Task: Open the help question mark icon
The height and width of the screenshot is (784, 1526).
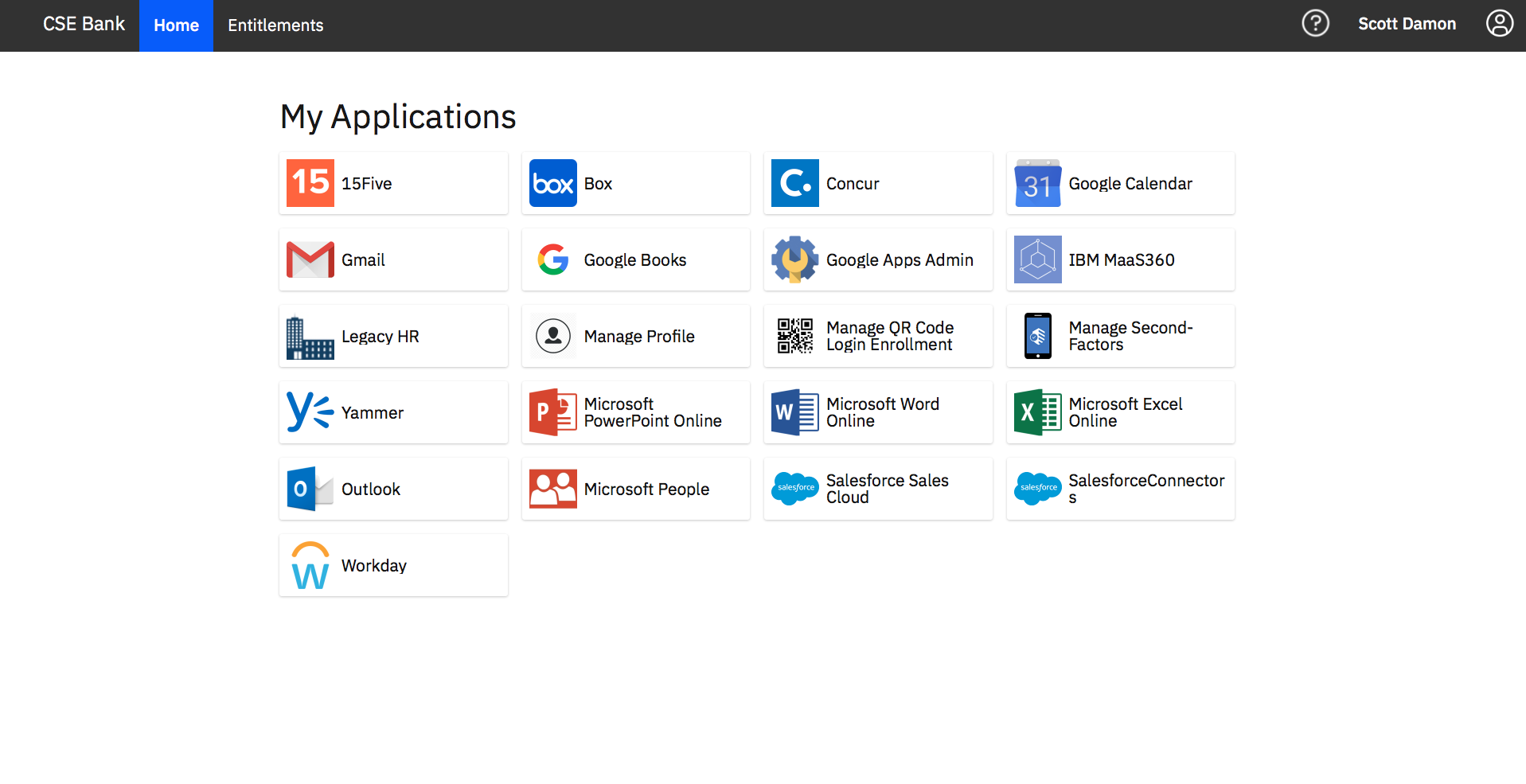Action: [x=1316, y=23]
